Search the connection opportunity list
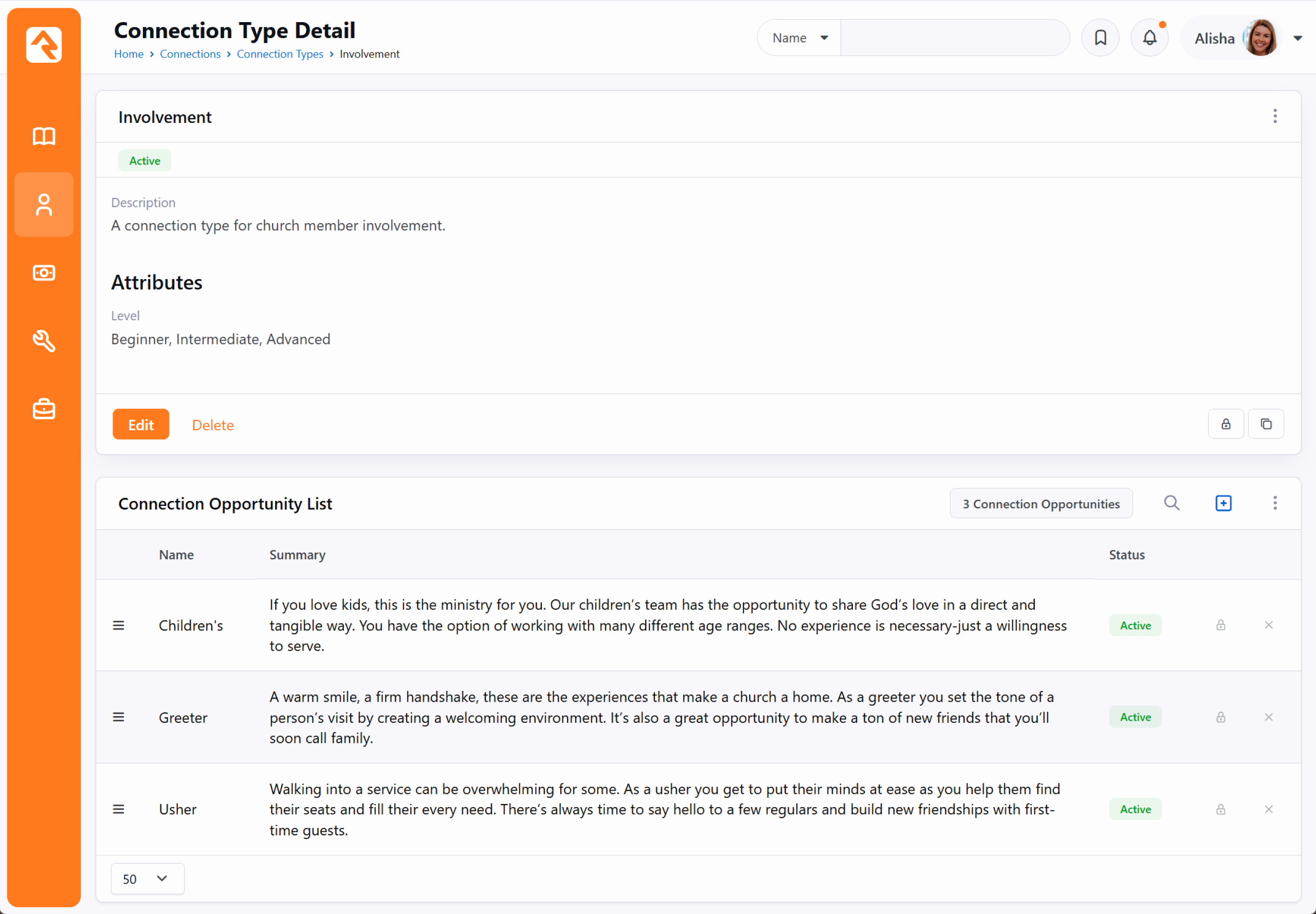Viewport: 1316px width, 914px height. (x=1172, y=503)
